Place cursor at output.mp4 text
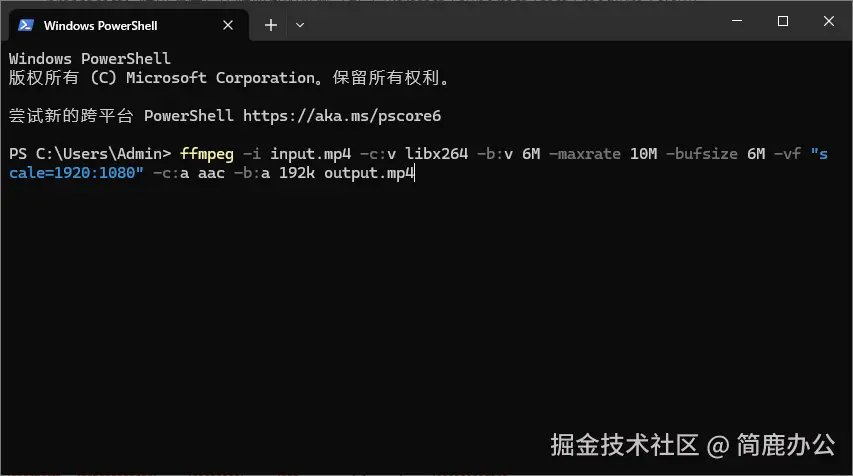The width and height of the screenshot is (853, 476). pyautogui.click(x=368, y=174)
